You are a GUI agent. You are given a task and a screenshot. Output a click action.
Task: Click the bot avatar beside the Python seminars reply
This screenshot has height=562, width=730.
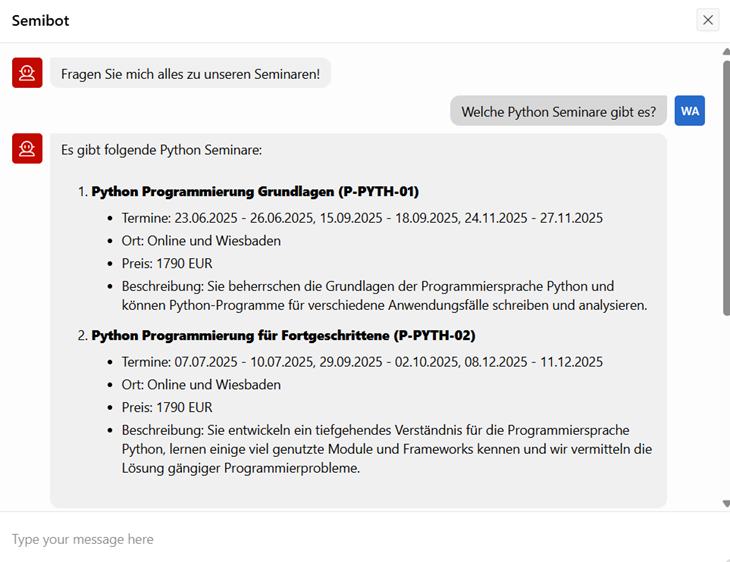coord(27,149)
